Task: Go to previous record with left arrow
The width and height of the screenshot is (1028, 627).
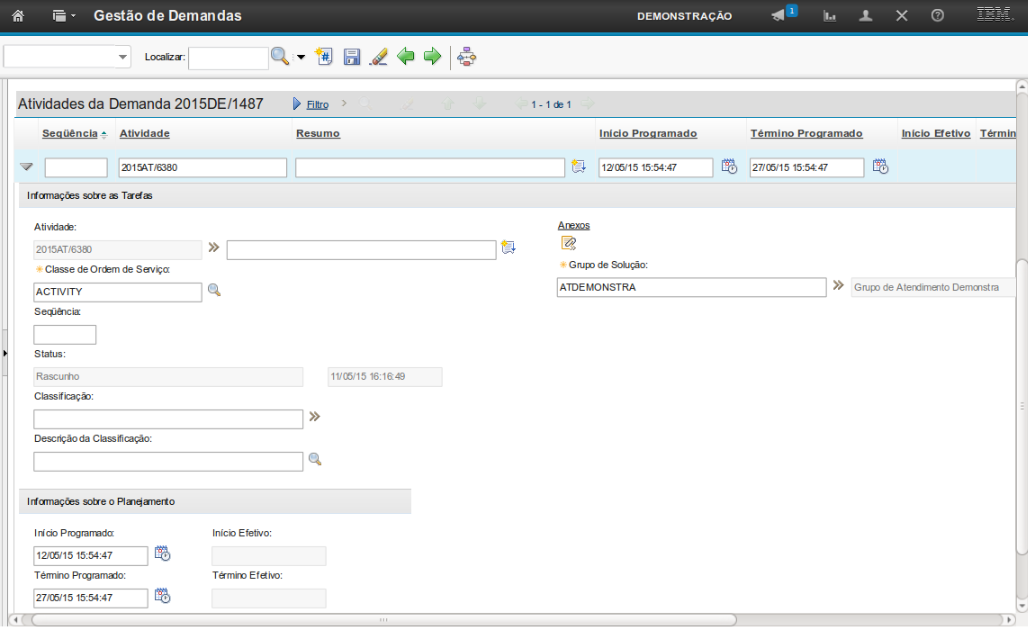Action: pos(406,57)
